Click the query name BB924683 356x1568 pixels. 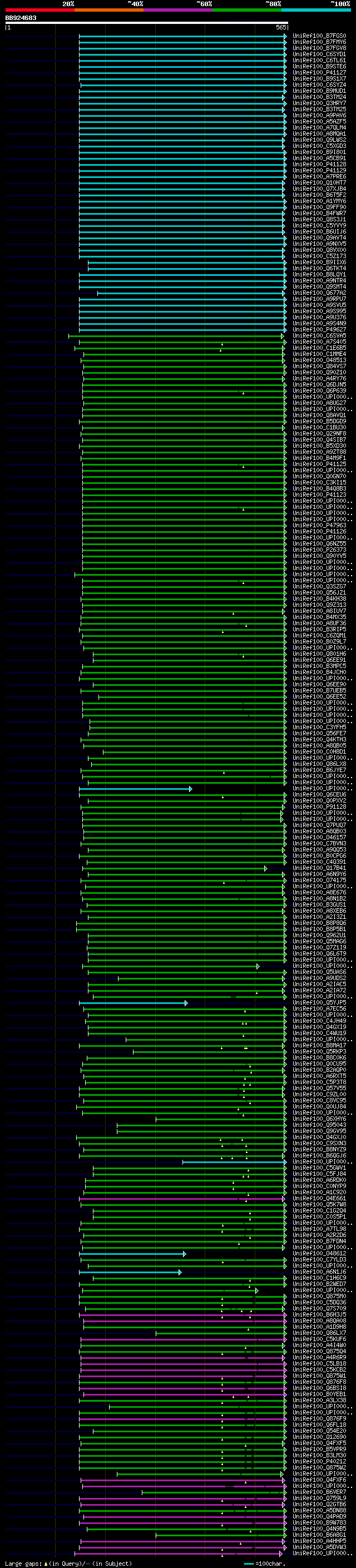click(21, 18)
